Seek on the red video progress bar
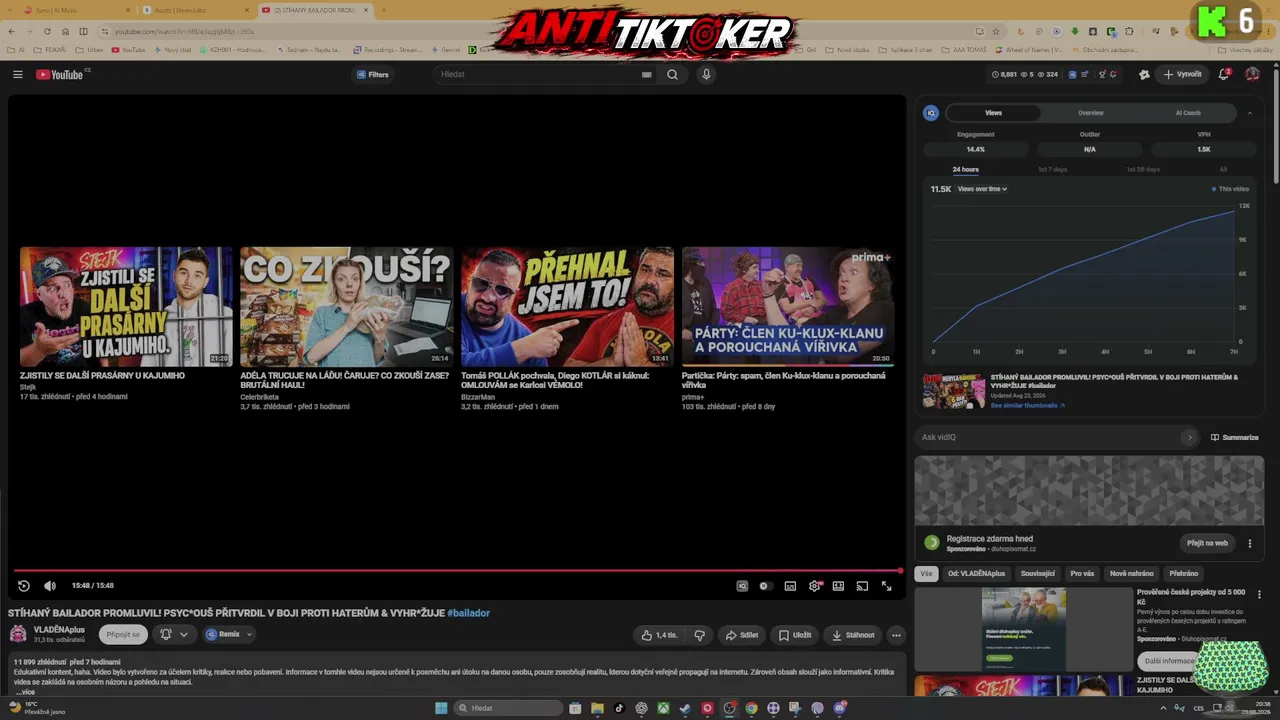 pyautogui.click(x=456, y=571)
